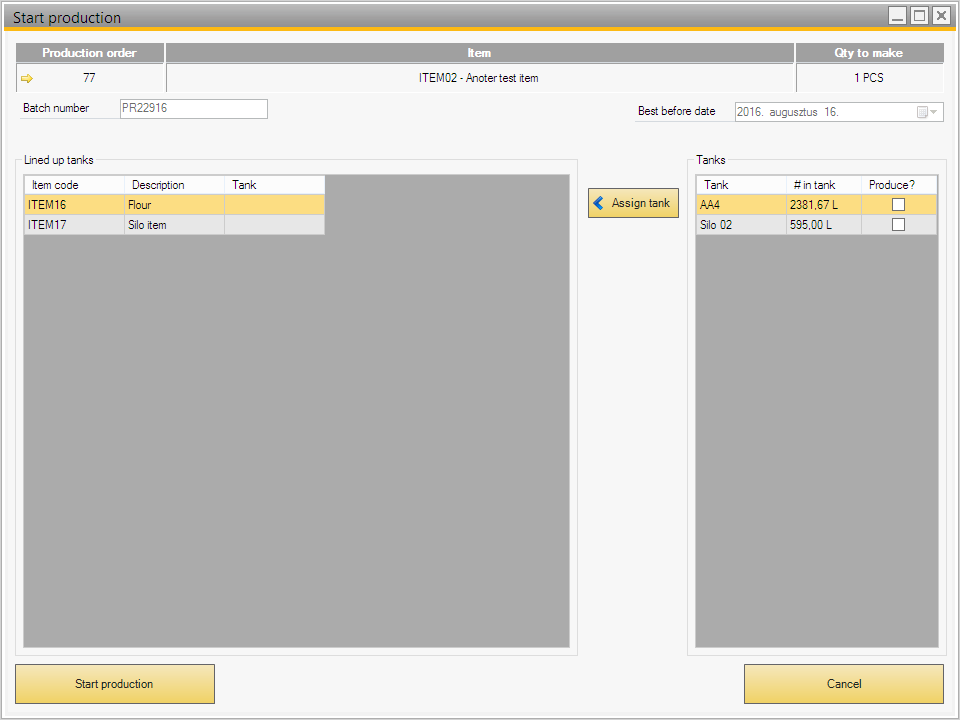Select the ITEM16 Flour row
The height and width of the screenshot is (720, 960).
pos(75,205)
